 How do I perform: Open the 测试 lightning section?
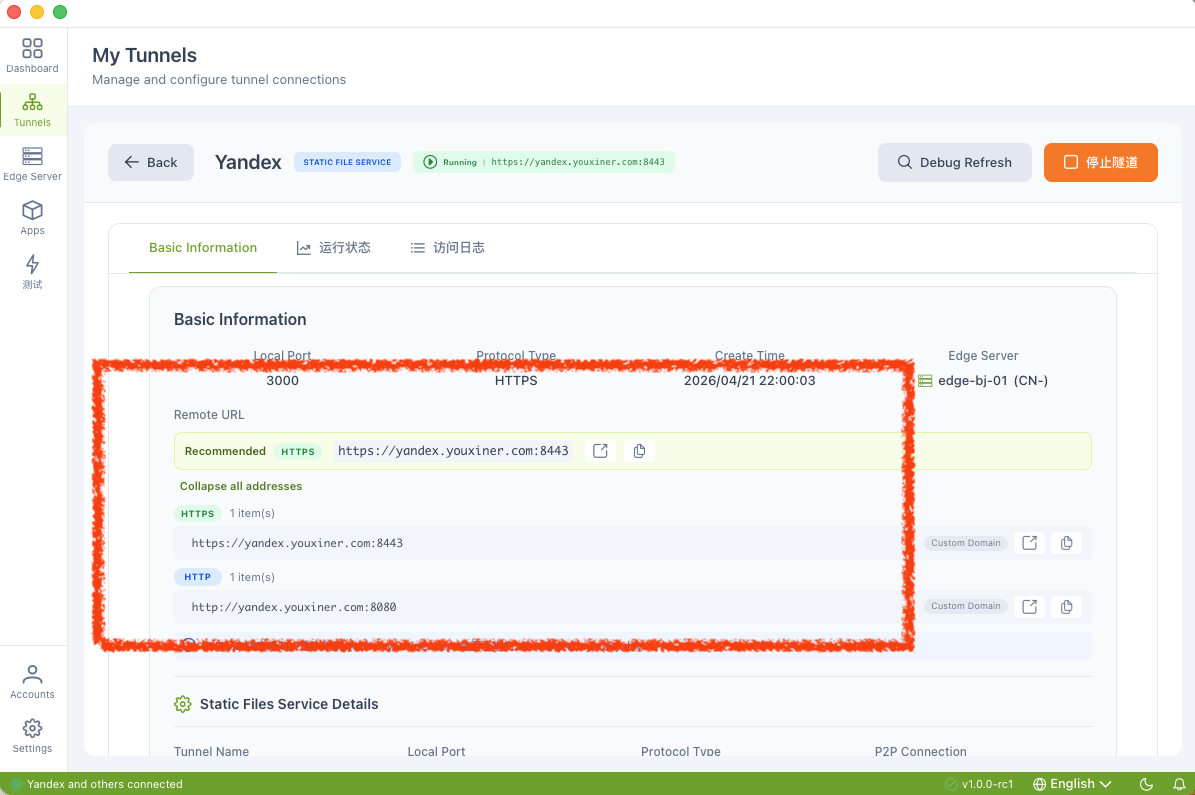32,272
